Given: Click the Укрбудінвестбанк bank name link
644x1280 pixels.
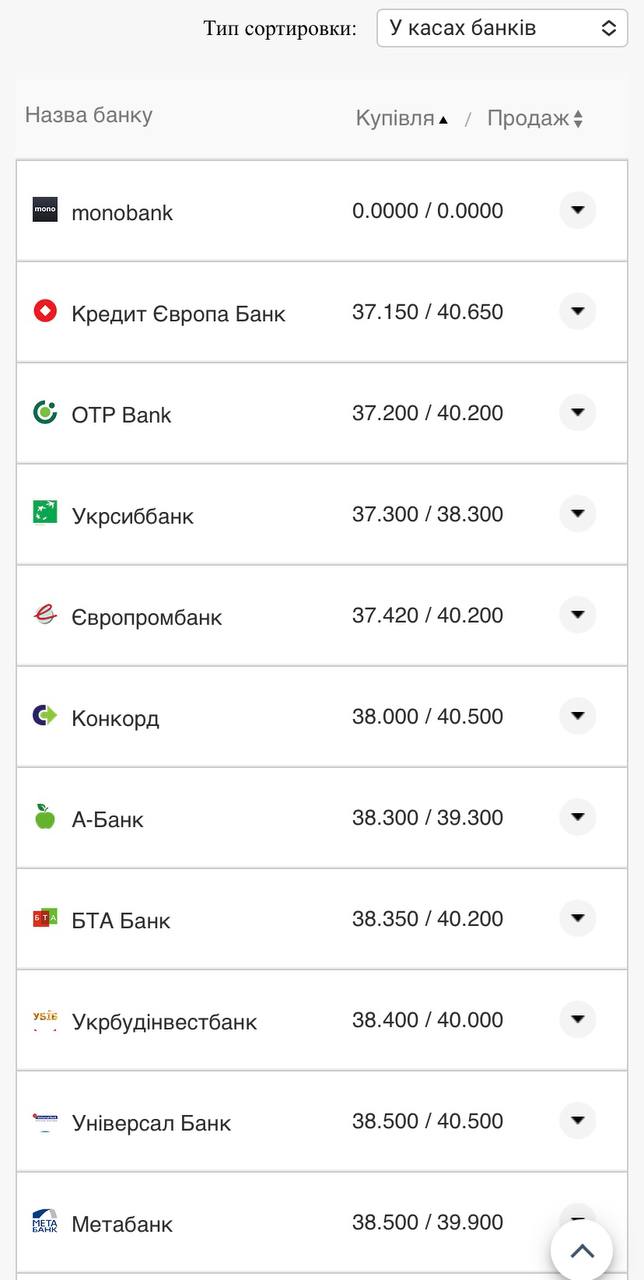Looking at the screenshot, I should click(x=165, y=1021).
